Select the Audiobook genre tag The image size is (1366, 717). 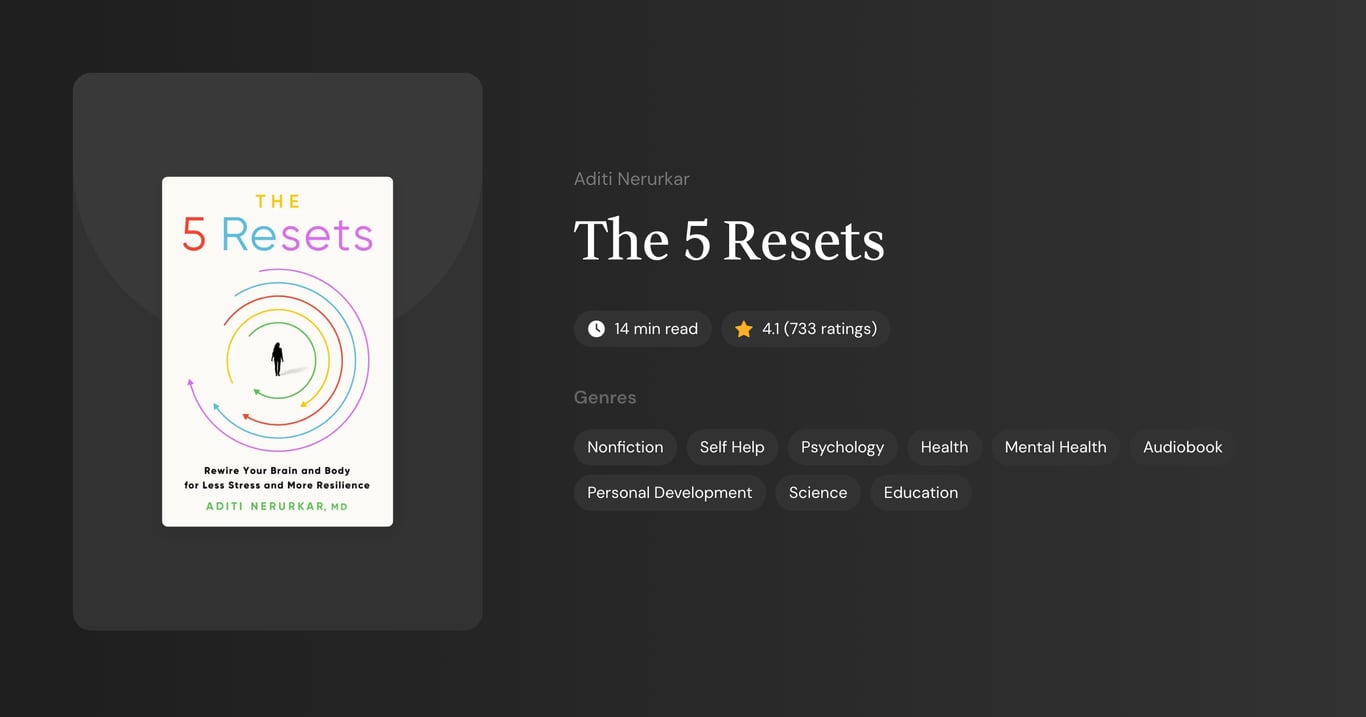1182,447
